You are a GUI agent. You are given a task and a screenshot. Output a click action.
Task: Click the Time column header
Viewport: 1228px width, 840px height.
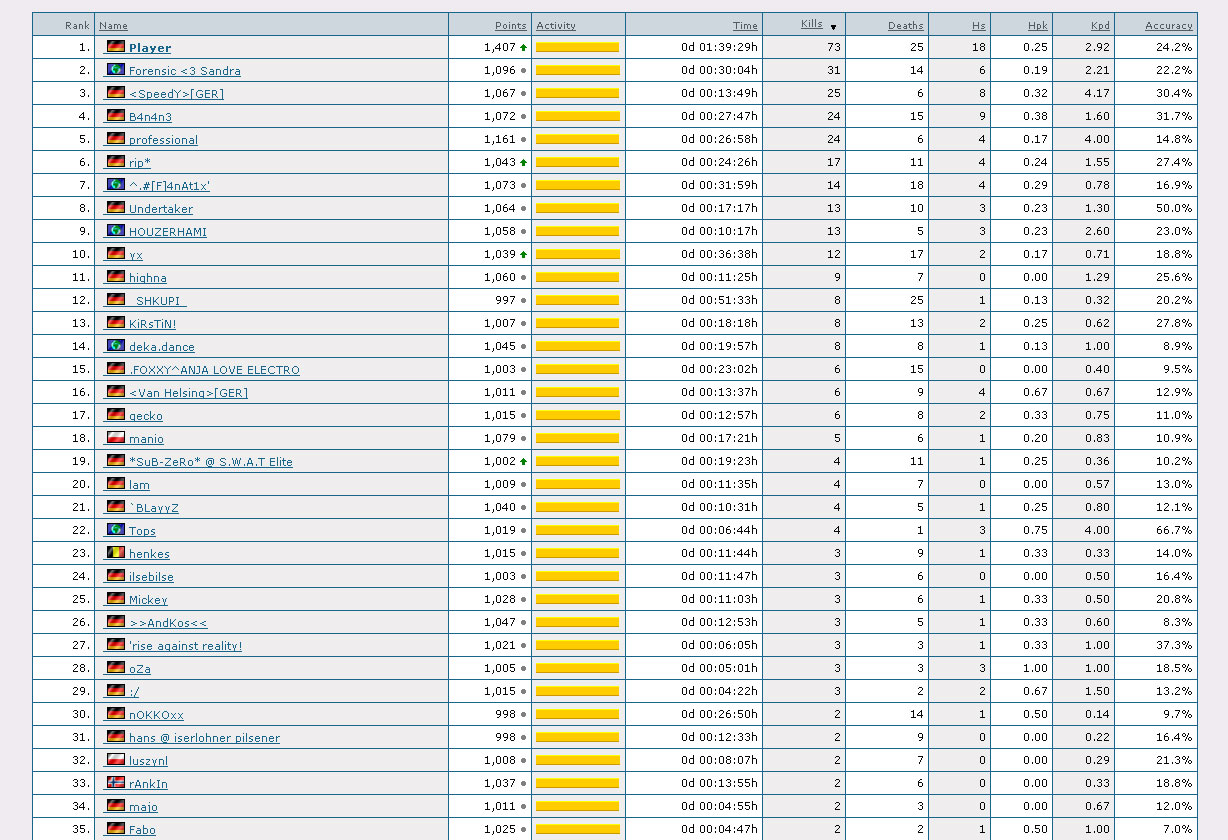point(745,26)
